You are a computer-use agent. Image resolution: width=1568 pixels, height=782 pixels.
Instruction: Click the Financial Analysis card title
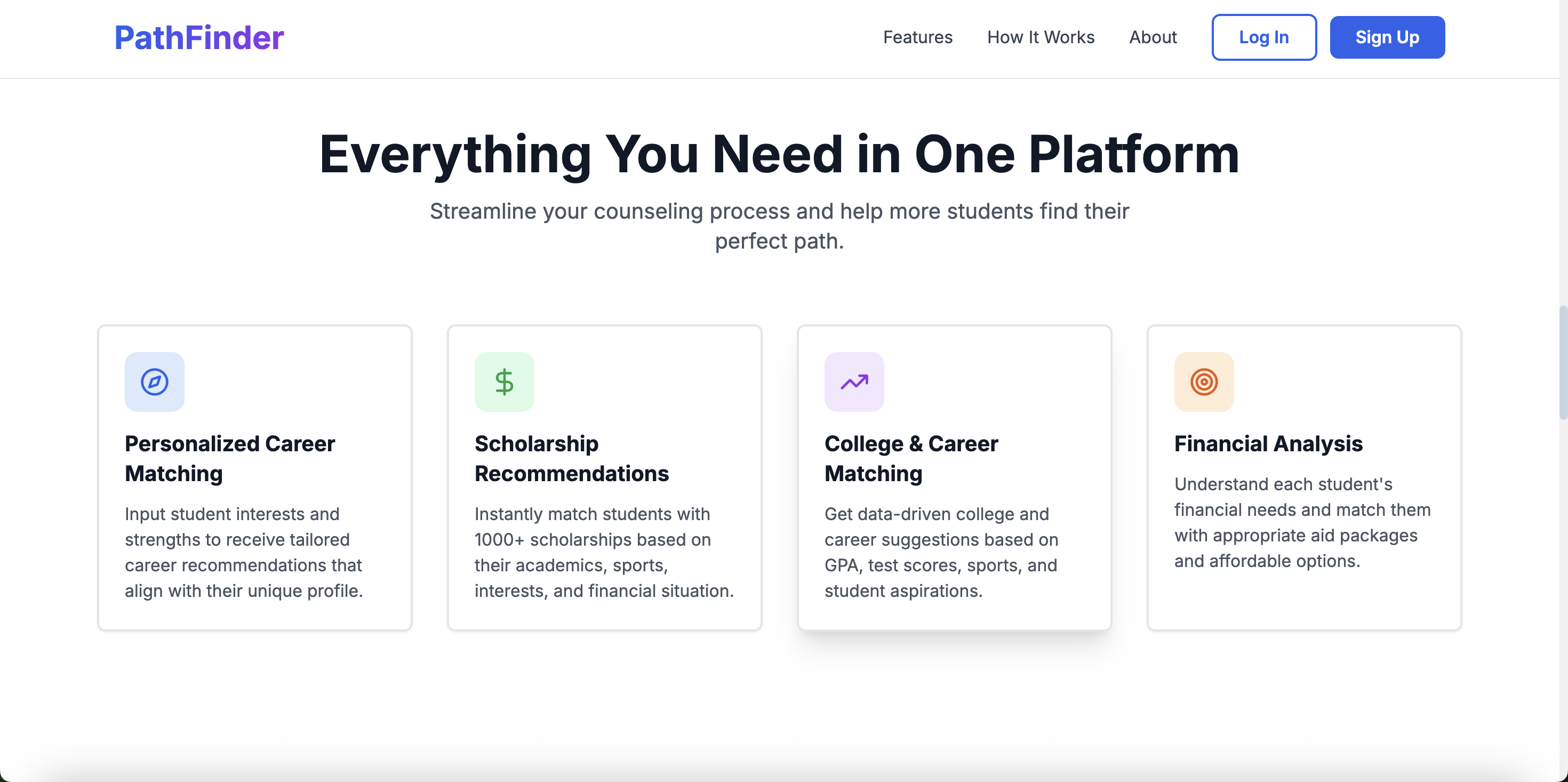click(1268, 443)
